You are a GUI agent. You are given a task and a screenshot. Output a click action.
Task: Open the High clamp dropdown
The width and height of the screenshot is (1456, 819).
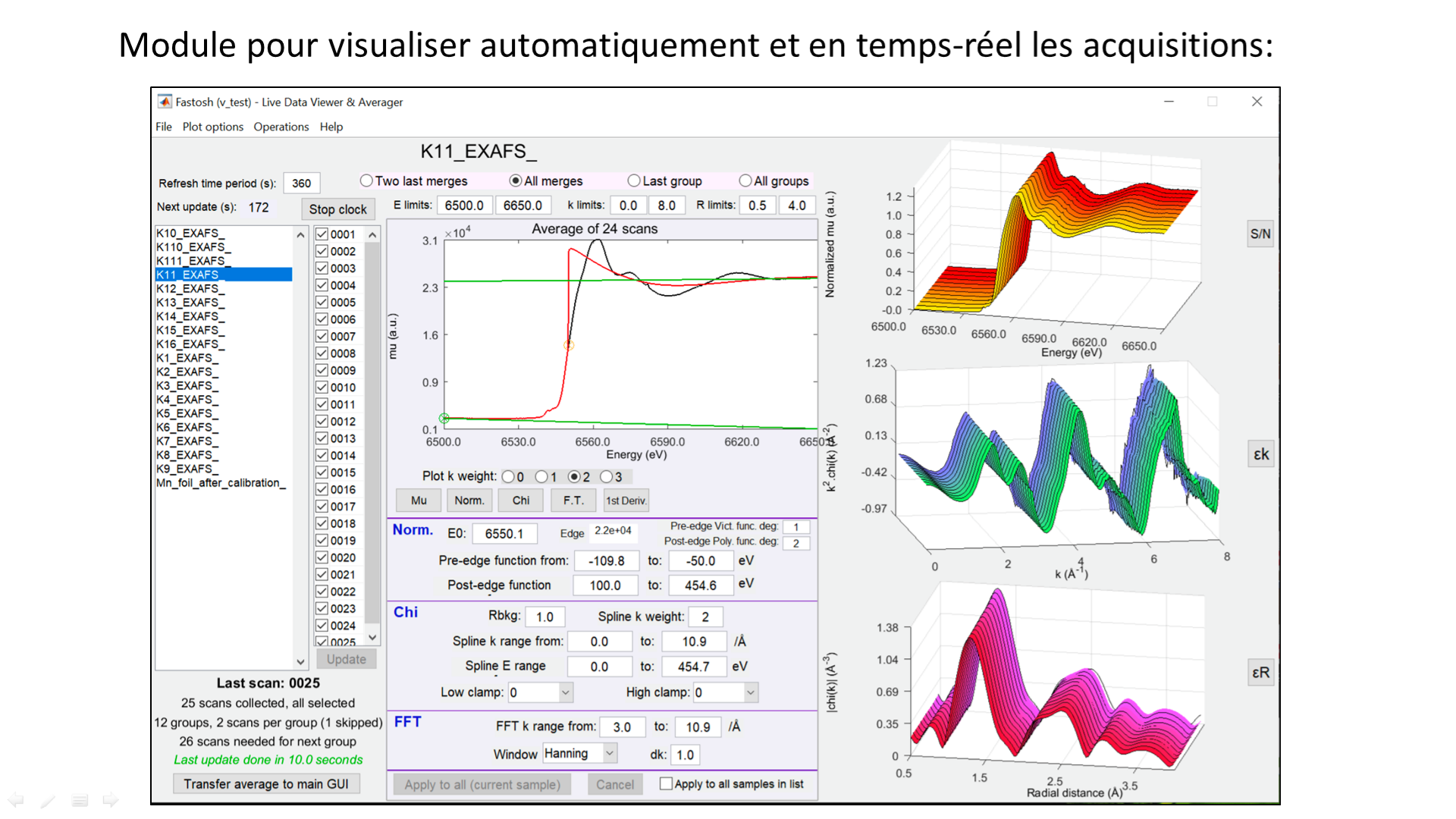[x=750, y=692]
